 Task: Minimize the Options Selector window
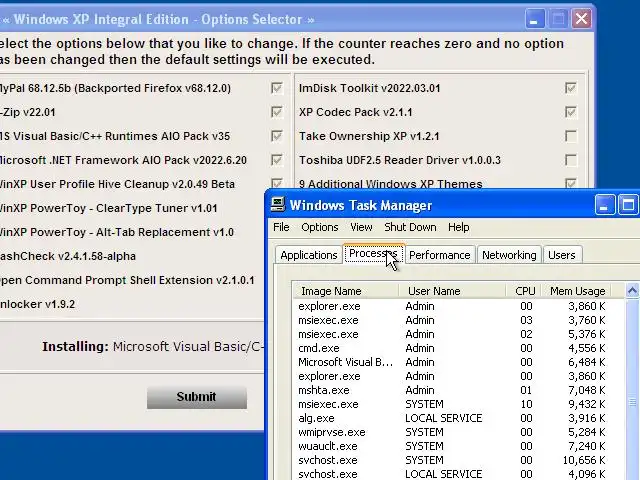click(x=535, y=19)
